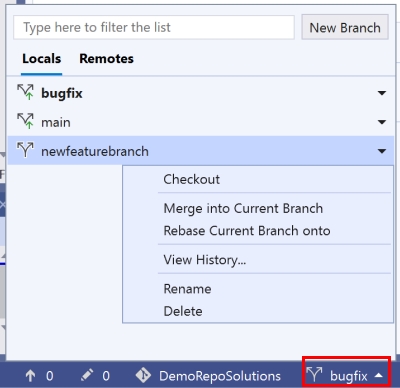Click the pending changes pencil icon
Image resolution: width=400 pixels, height=388 pixels.
[87, 375]
